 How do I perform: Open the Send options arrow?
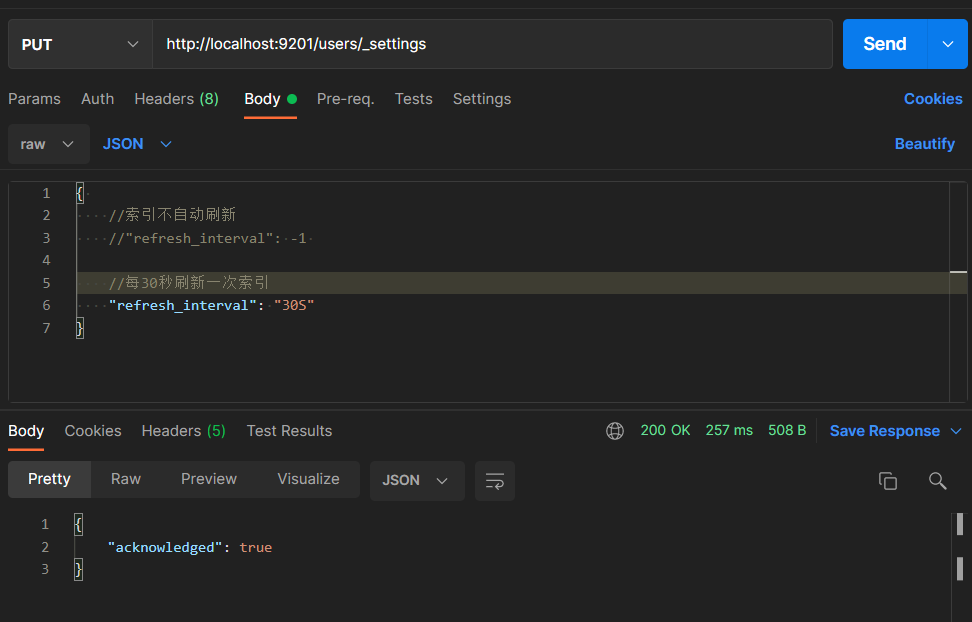[947, 44]
